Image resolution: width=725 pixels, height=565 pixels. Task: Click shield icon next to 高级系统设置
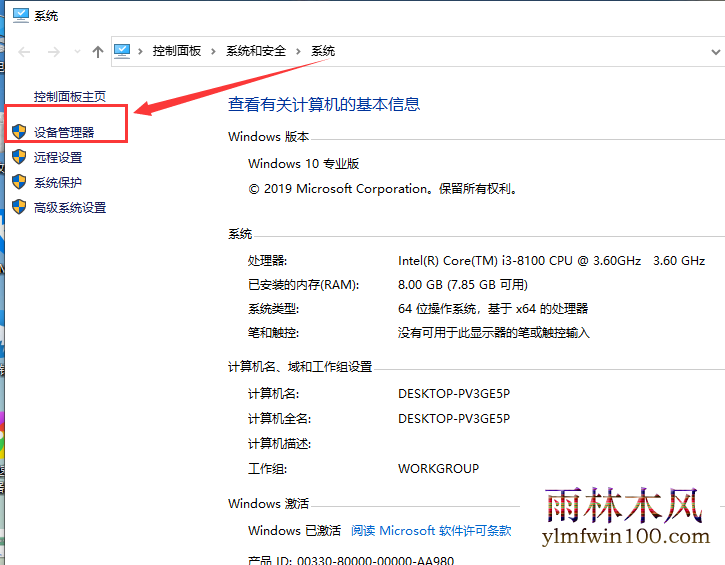pyautogui.click(x=19, y=207)
